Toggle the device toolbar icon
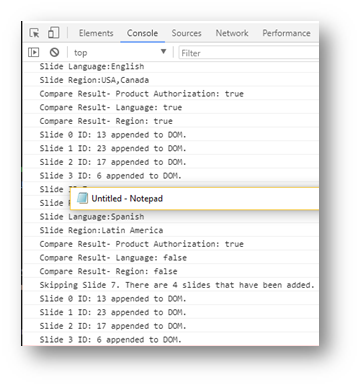 [53, 33]
